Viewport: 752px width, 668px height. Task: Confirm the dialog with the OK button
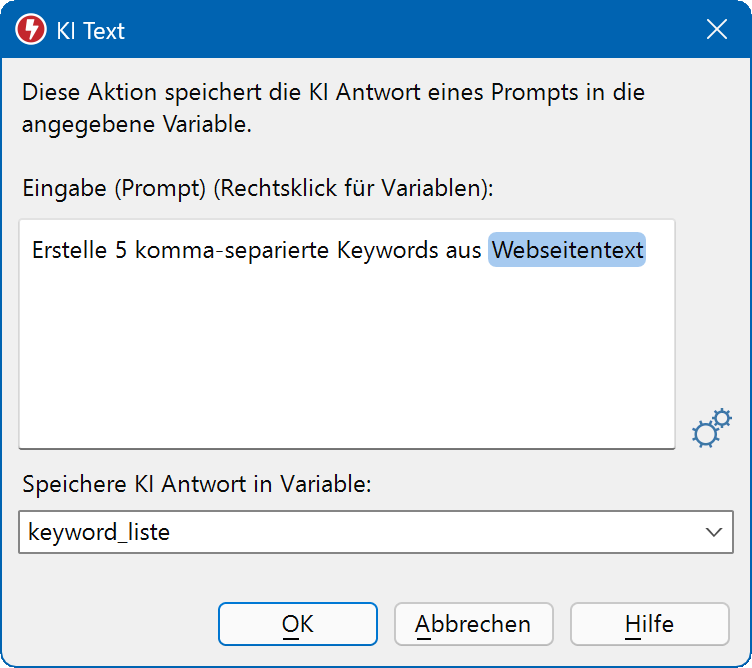click(x=298, y=624)
